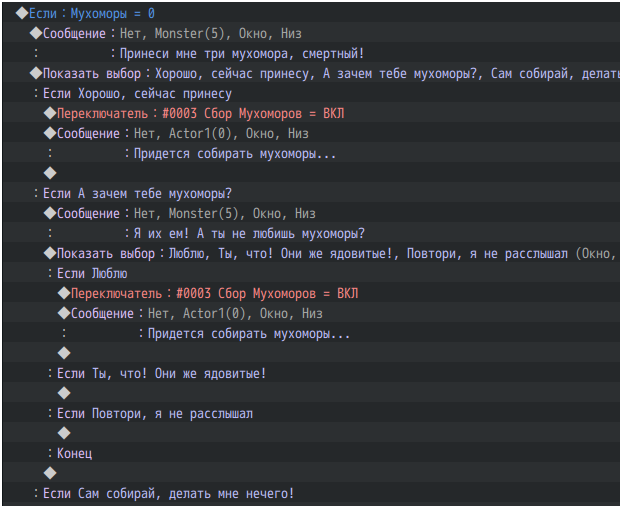Click empty diamond above "Если Ты, что! Они же ядовитые!"
The image size is (622, 508).
64,353
